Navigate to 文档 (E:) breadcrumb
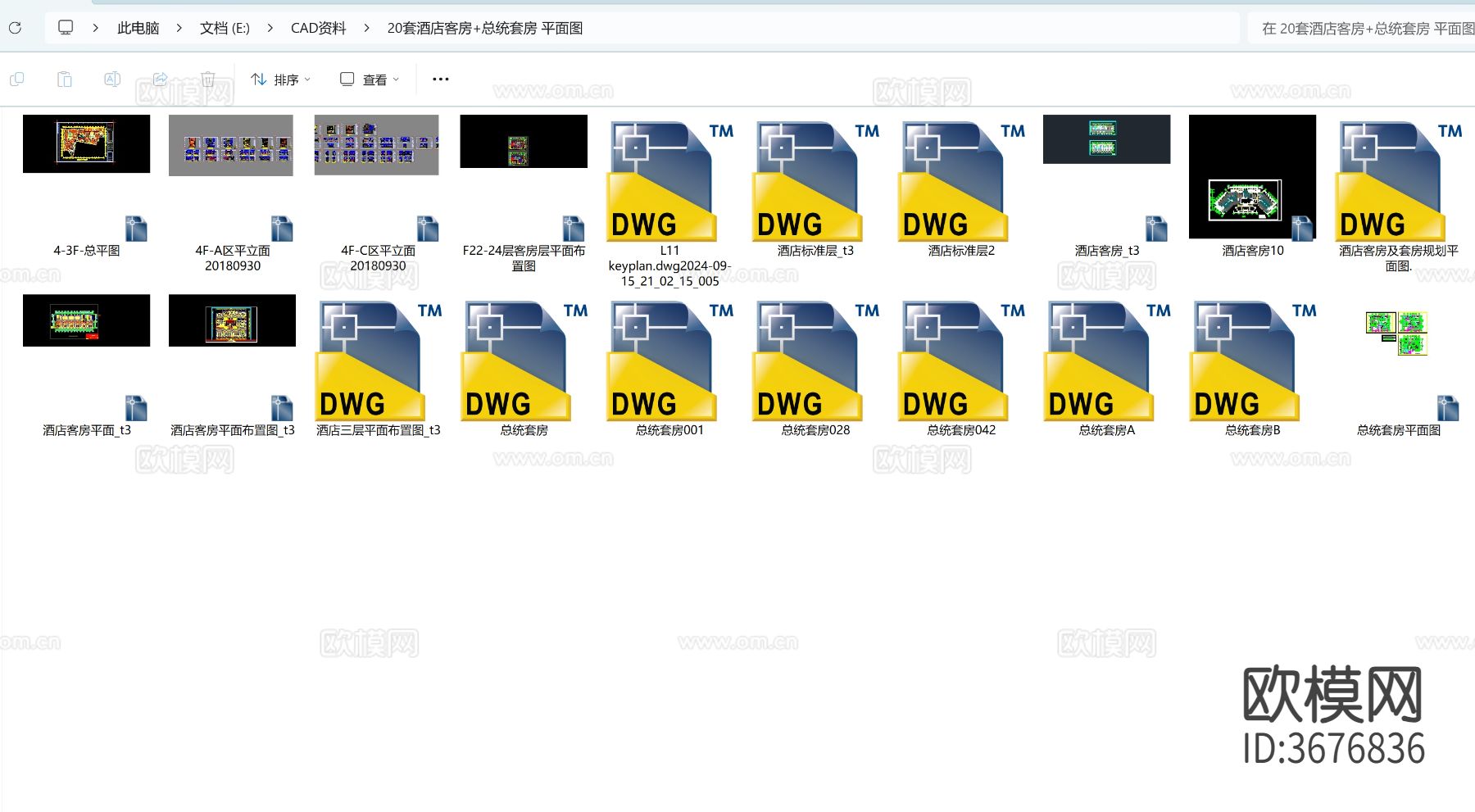Screen dimensions: 1475x812 point(225,28)
